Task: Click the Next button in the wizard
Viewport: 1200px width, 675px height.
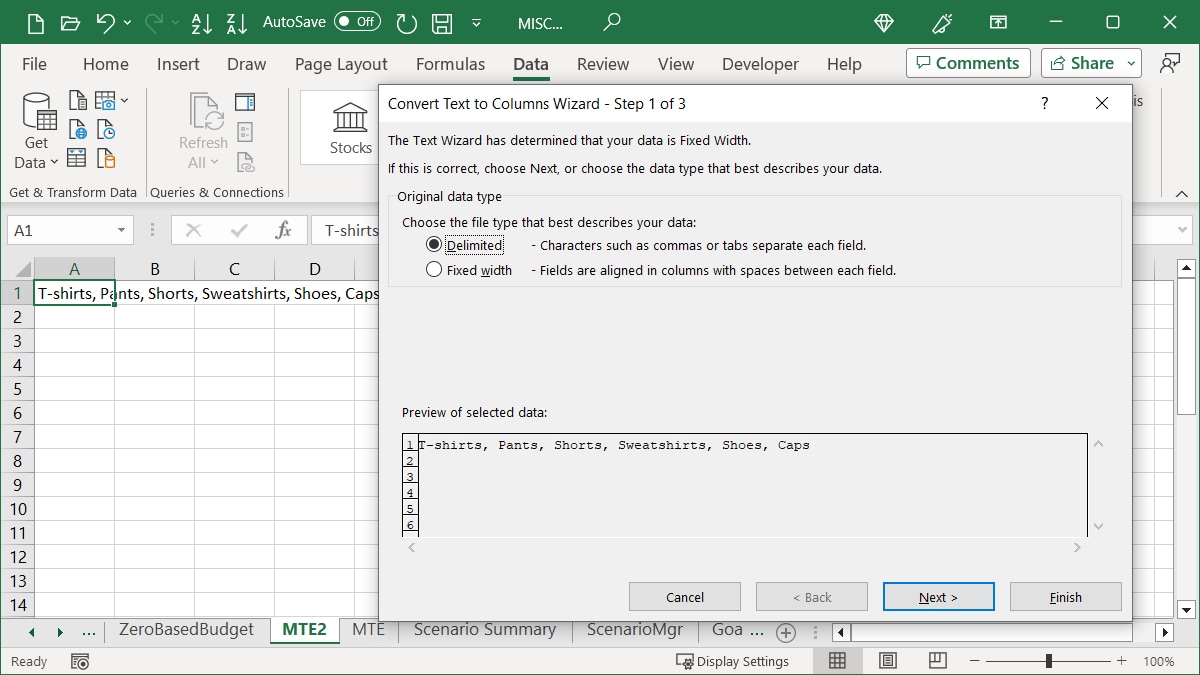Action: (x=938, y=596)
